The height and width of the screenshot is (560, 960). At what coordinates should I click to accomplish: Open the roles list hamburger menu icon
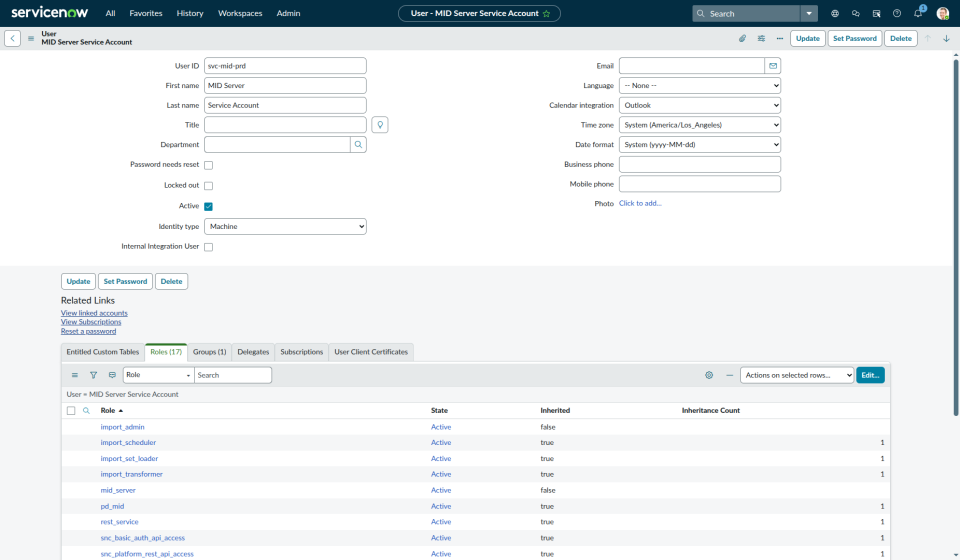(x=75, y=375)
